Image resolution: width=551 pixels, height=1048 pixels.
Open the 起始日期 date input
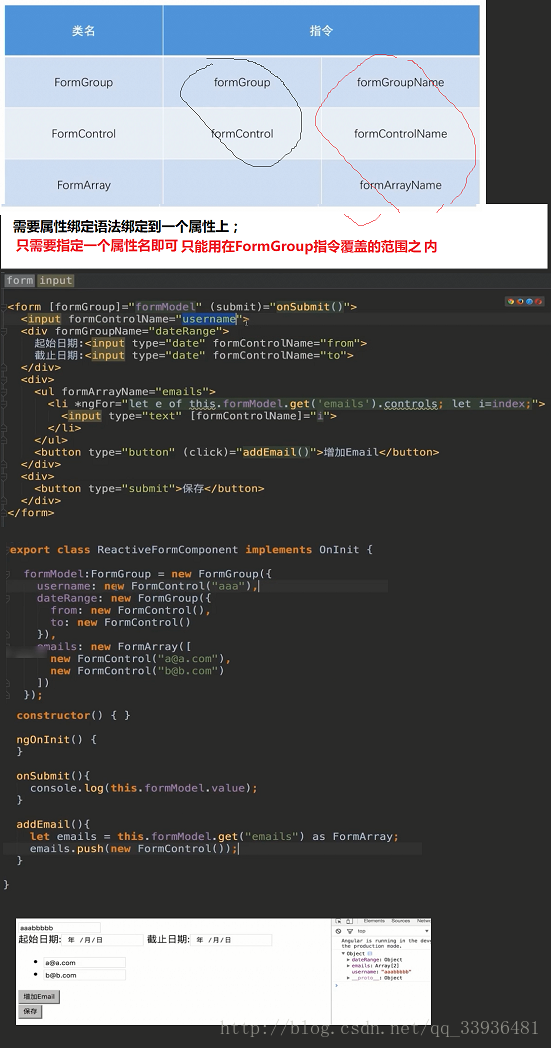[102, 940]
